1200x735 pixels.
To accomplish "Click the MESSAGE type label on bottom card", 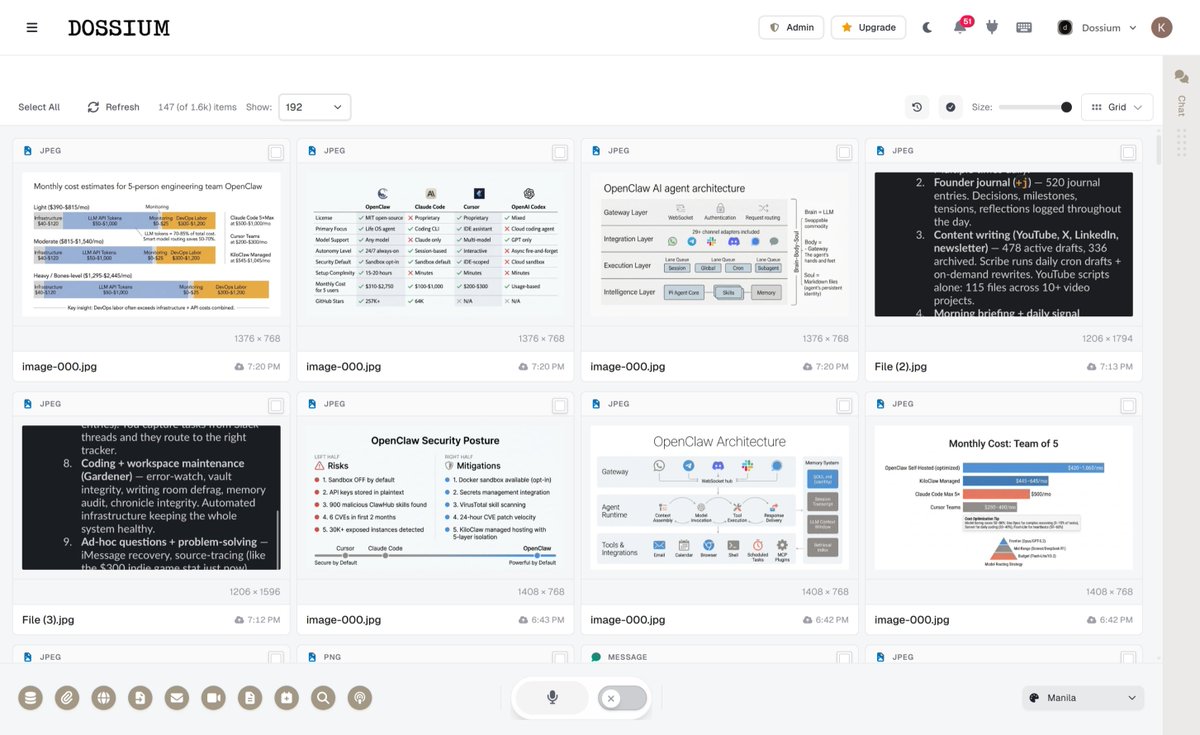I will tap(627, 657).
